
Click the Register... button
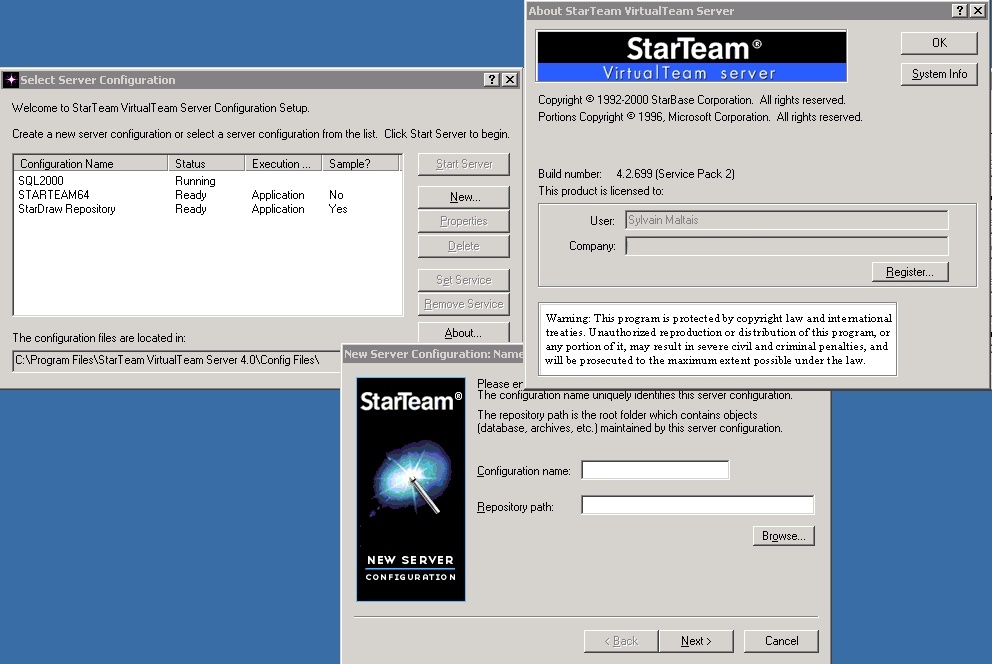pos(910,272)
